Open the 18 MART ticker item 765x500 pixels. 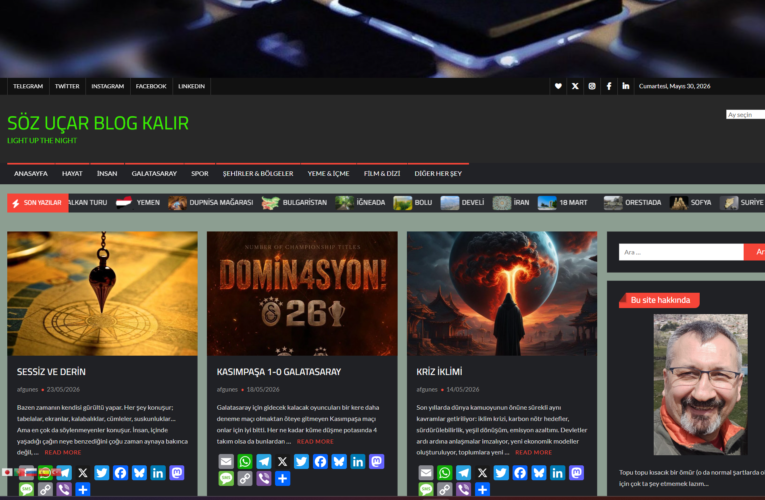point(563,202)
